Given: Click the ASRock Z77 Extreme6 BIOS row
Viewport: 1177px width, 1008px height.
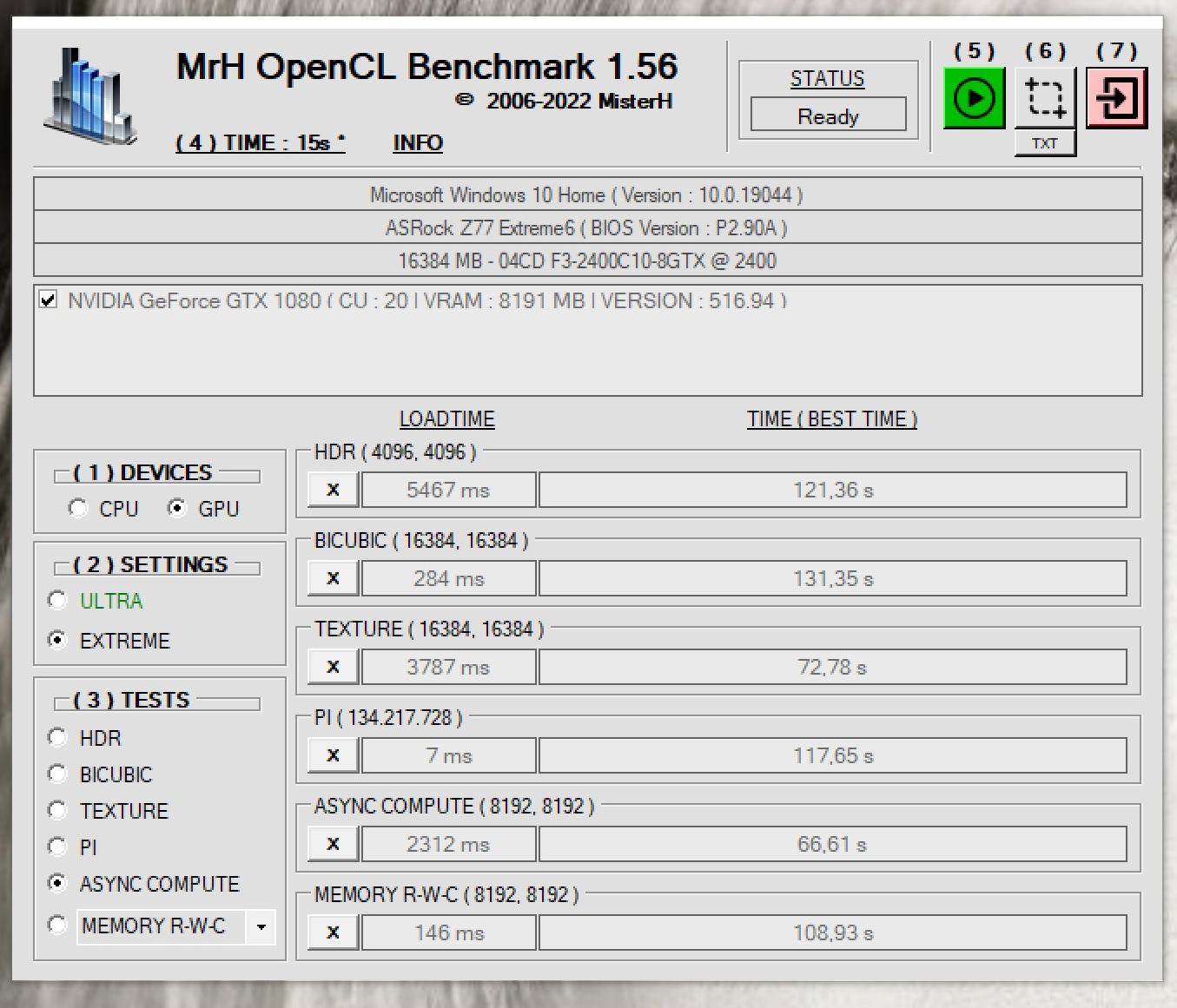Looking at the screenshot, I should point(587,227).
